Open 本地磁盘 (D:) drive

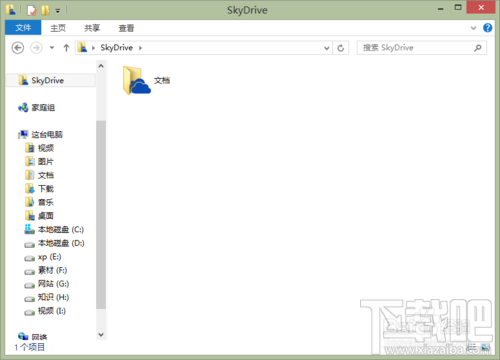coord(61,243)
